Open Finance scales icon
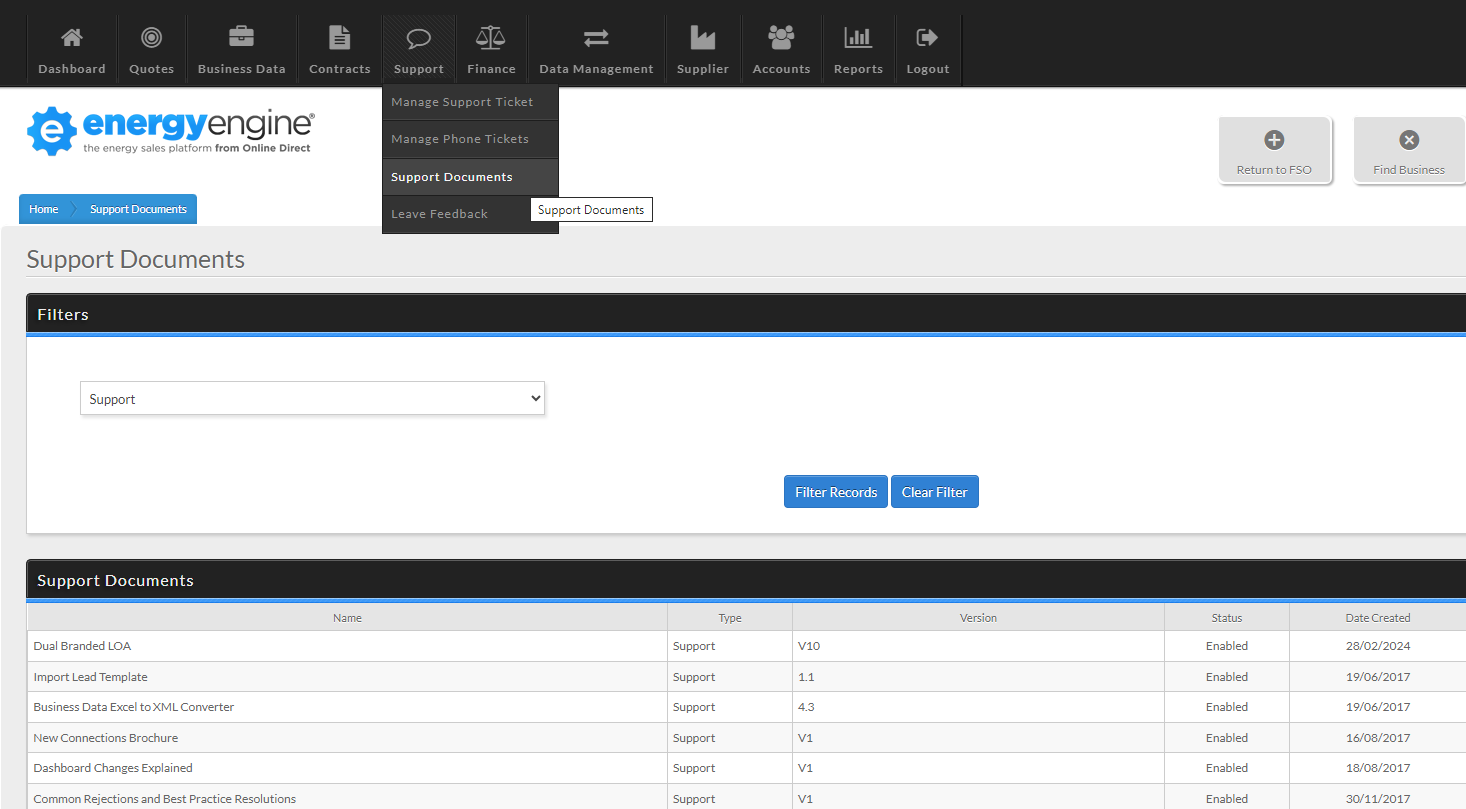 (491, 38)
